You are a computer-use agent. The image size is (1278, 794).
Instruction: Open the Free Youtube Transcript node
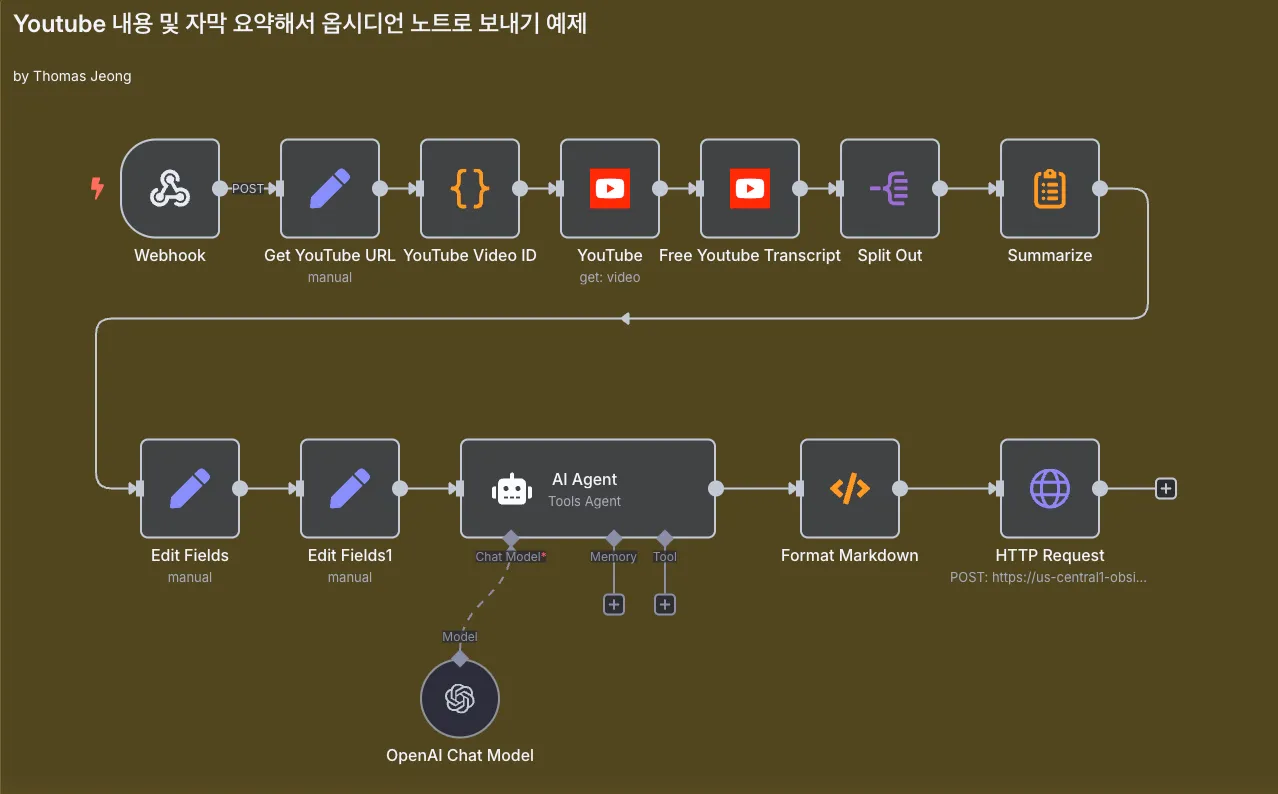coord(749,188)
